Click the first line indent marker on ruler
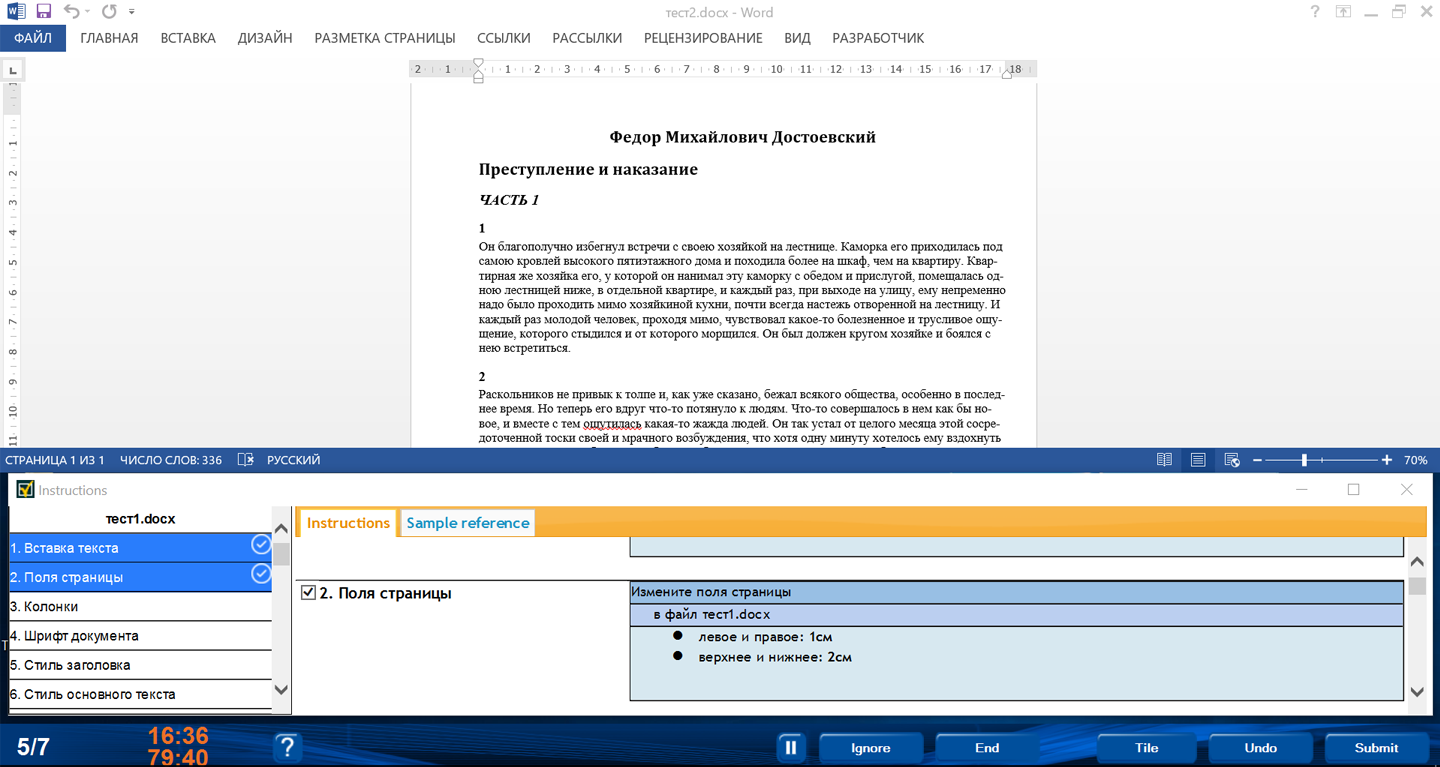Image resolution: width=1440 pixels, height=767 pixels. coord(478,63)
